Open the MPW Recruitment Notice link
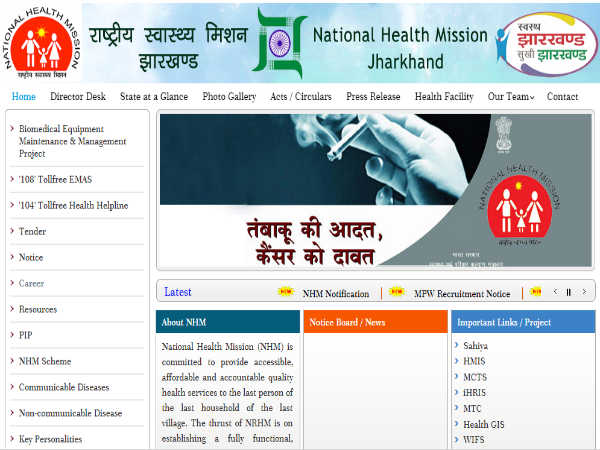 462,294
